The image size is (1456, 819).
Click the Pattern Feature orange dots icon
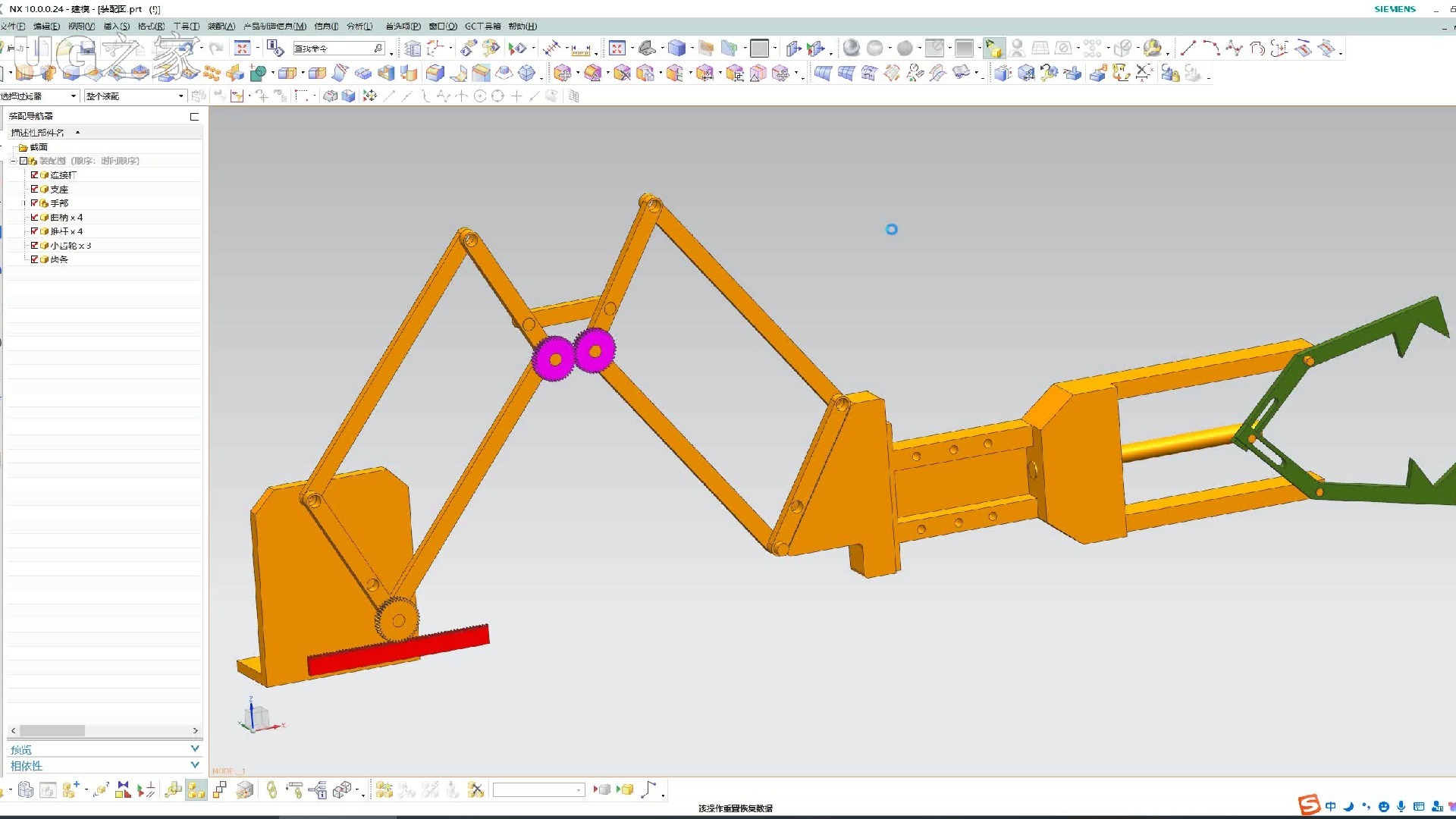pos(212,74)
